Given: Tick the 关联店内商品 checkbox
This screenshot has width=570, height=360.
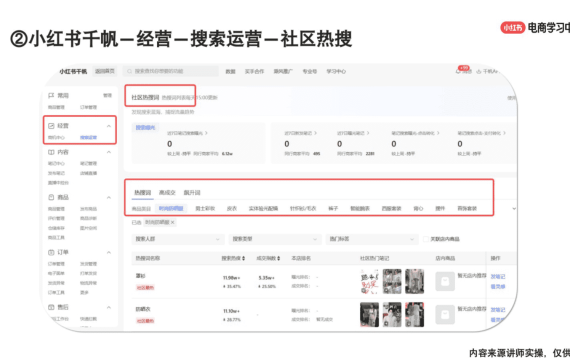Looking at the screenshot, I should point(426,239).
